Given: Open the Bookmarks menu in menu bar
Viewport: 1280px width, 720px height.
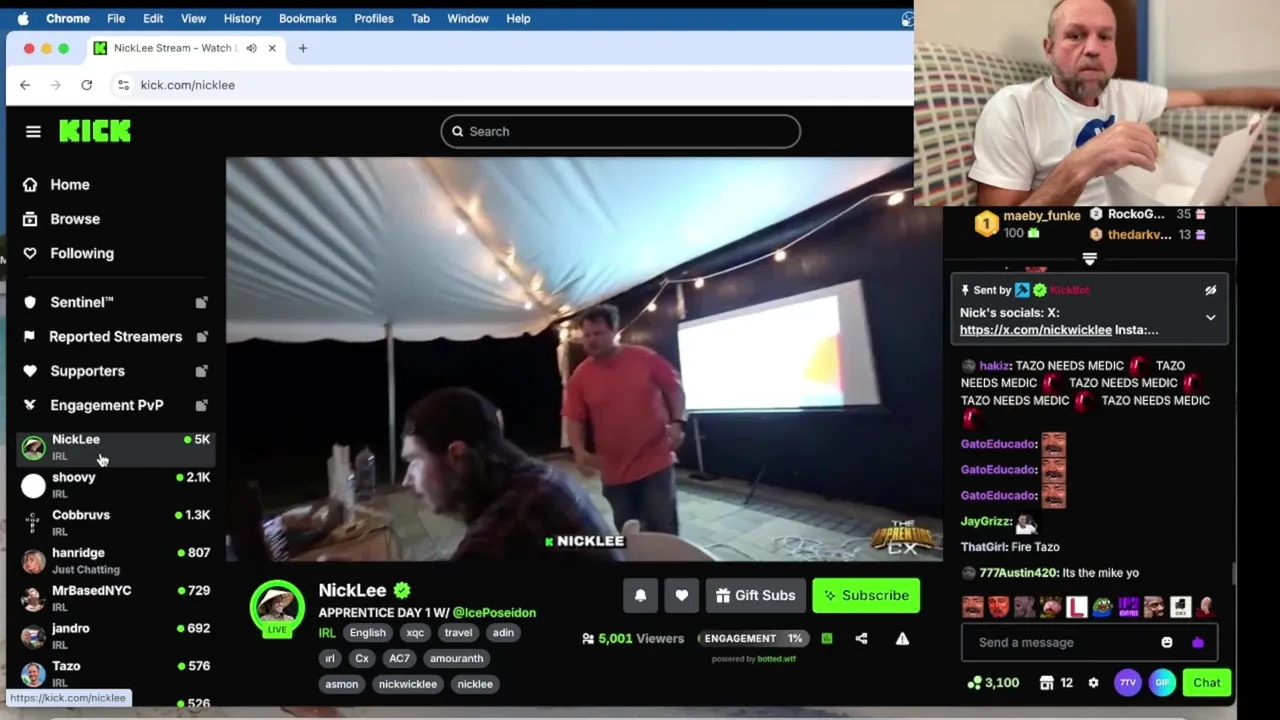Looking at the screenshot, I should coord(307,18).
